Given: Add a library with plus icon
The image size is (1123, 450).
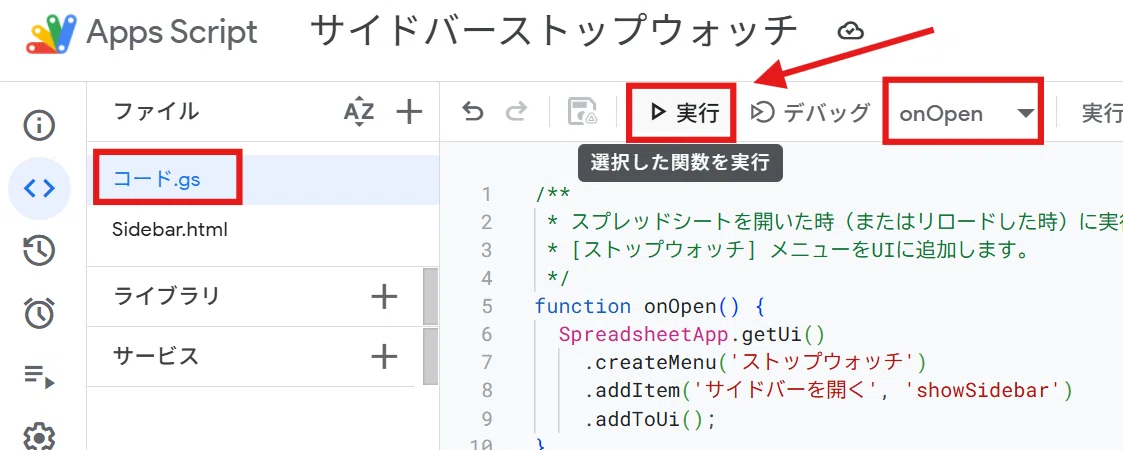Looking at the screenshot, I should [385, 296].
